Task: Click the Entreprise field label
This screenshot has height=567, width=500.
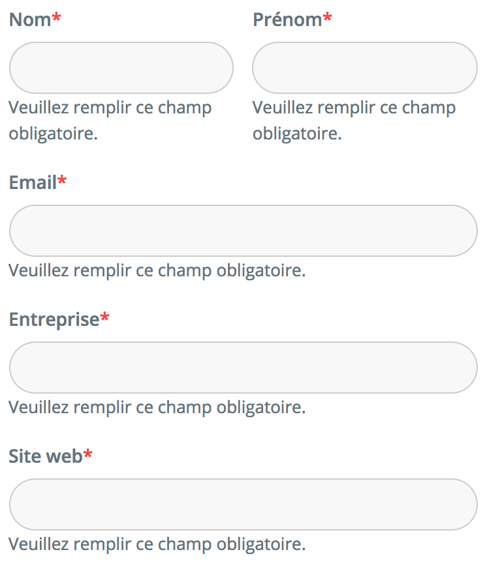Action: [54, 320]
